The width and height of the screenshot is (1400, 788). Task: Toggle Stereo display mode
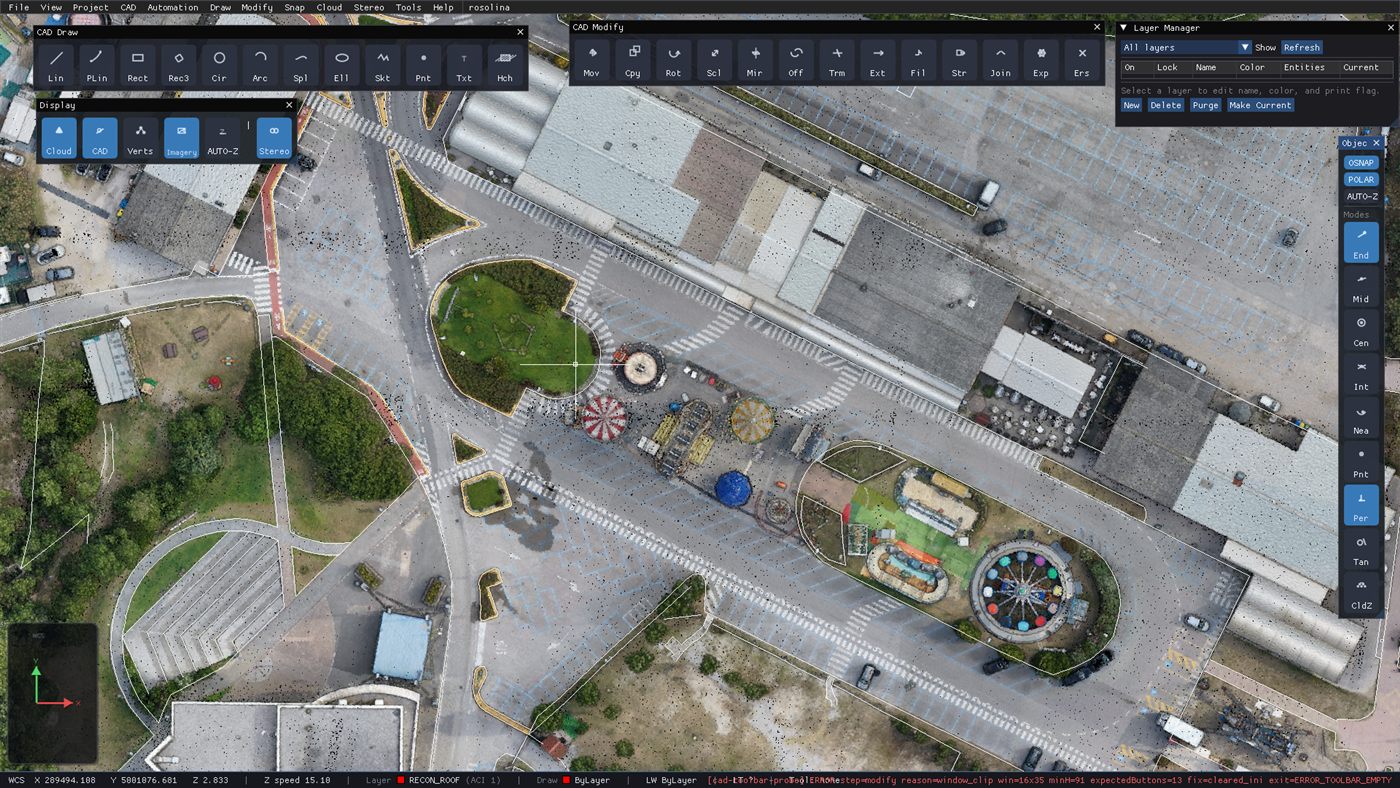click(x=274, y=138)
